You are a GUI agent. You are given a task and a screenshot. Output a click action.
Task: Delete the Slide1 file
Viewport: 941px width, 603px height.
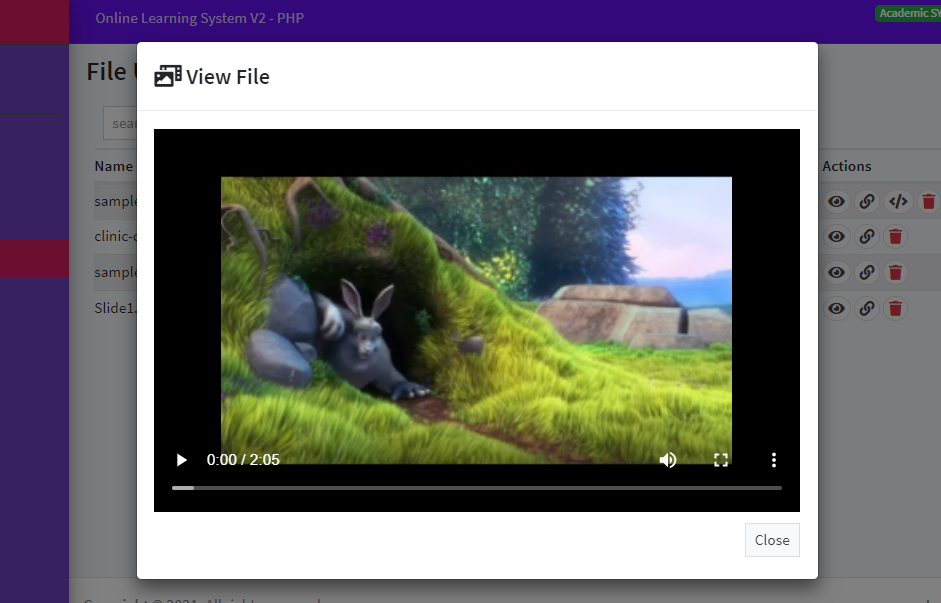pyautogui.click(x=895, y=308)
